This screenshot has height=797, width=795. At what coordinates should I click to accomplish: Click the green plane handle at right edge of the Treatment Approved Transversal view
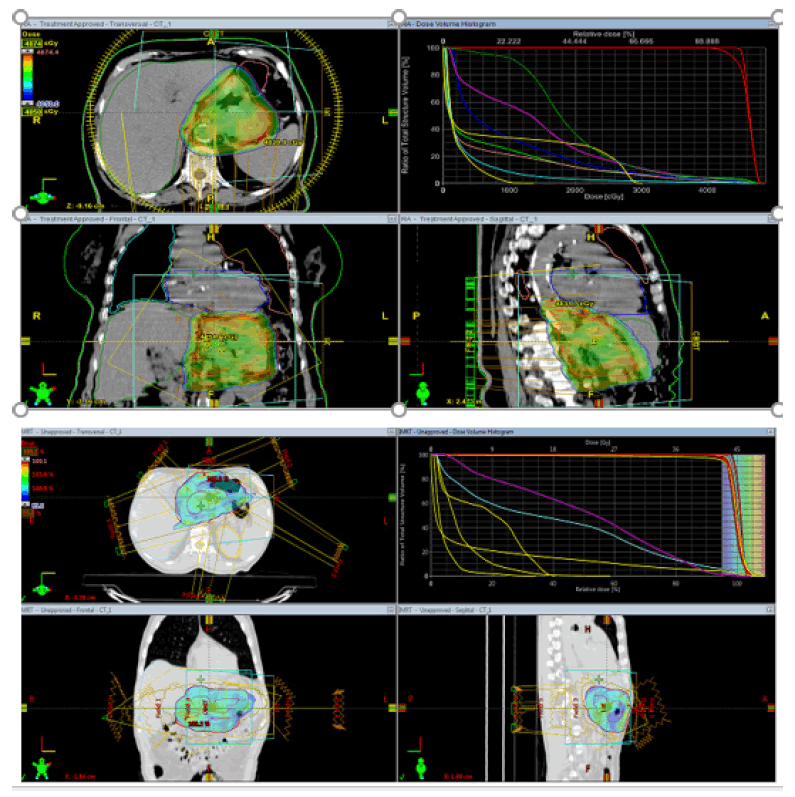(392, 112)
